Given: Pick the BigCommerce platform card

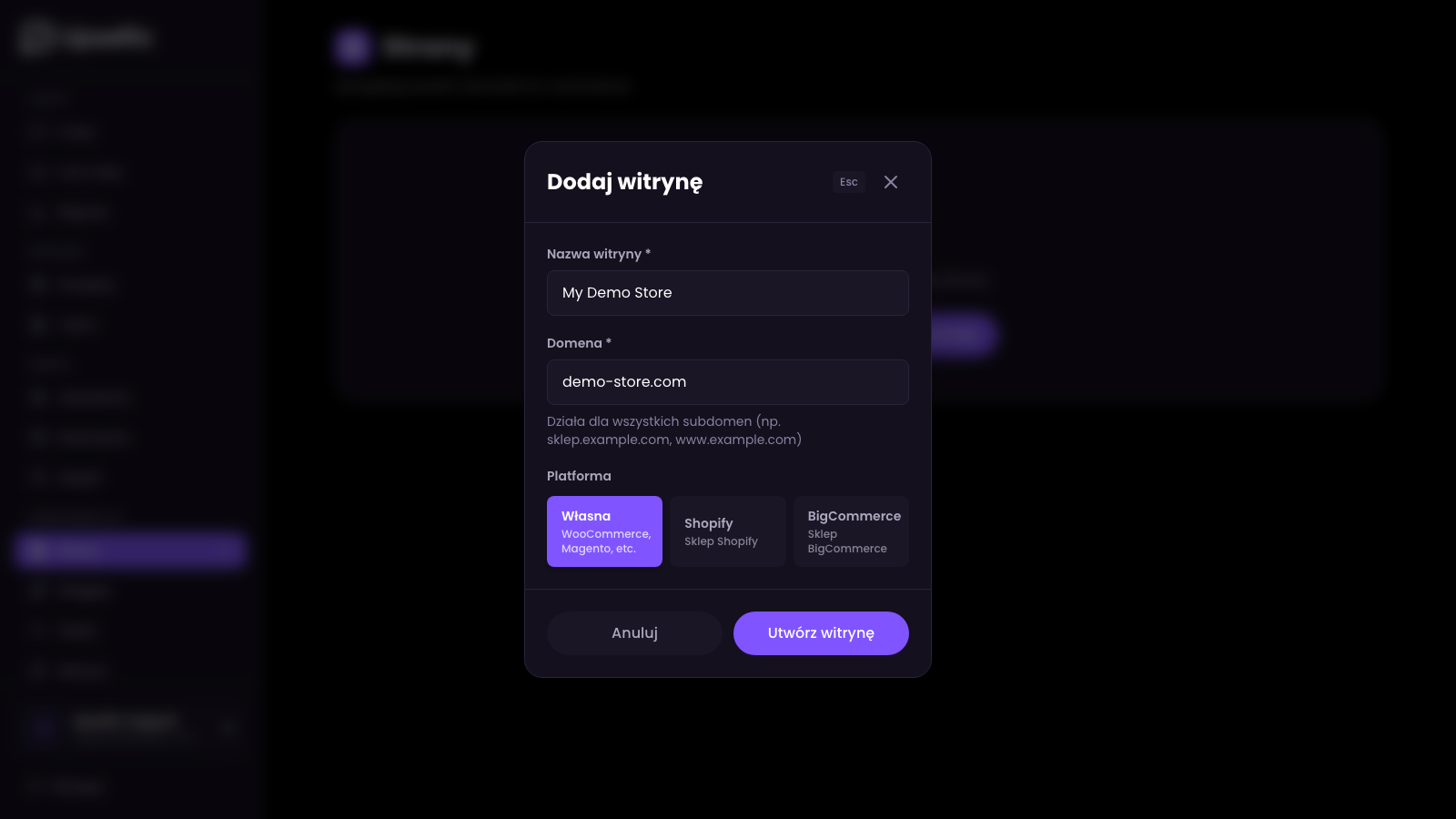Looking at the screenshot, I should 851,531.
